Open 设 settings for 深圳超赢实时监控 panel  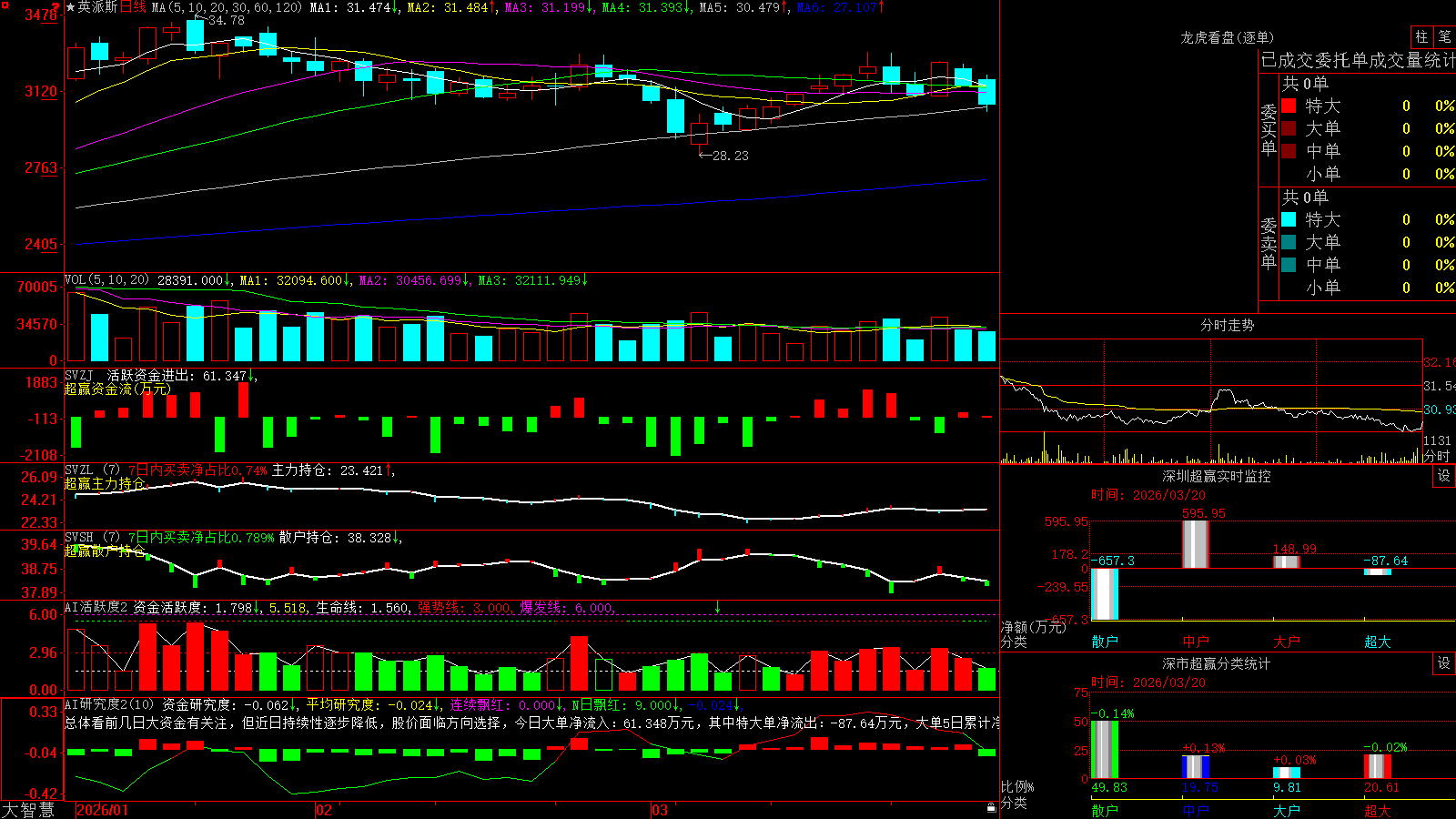point(1444,476)
